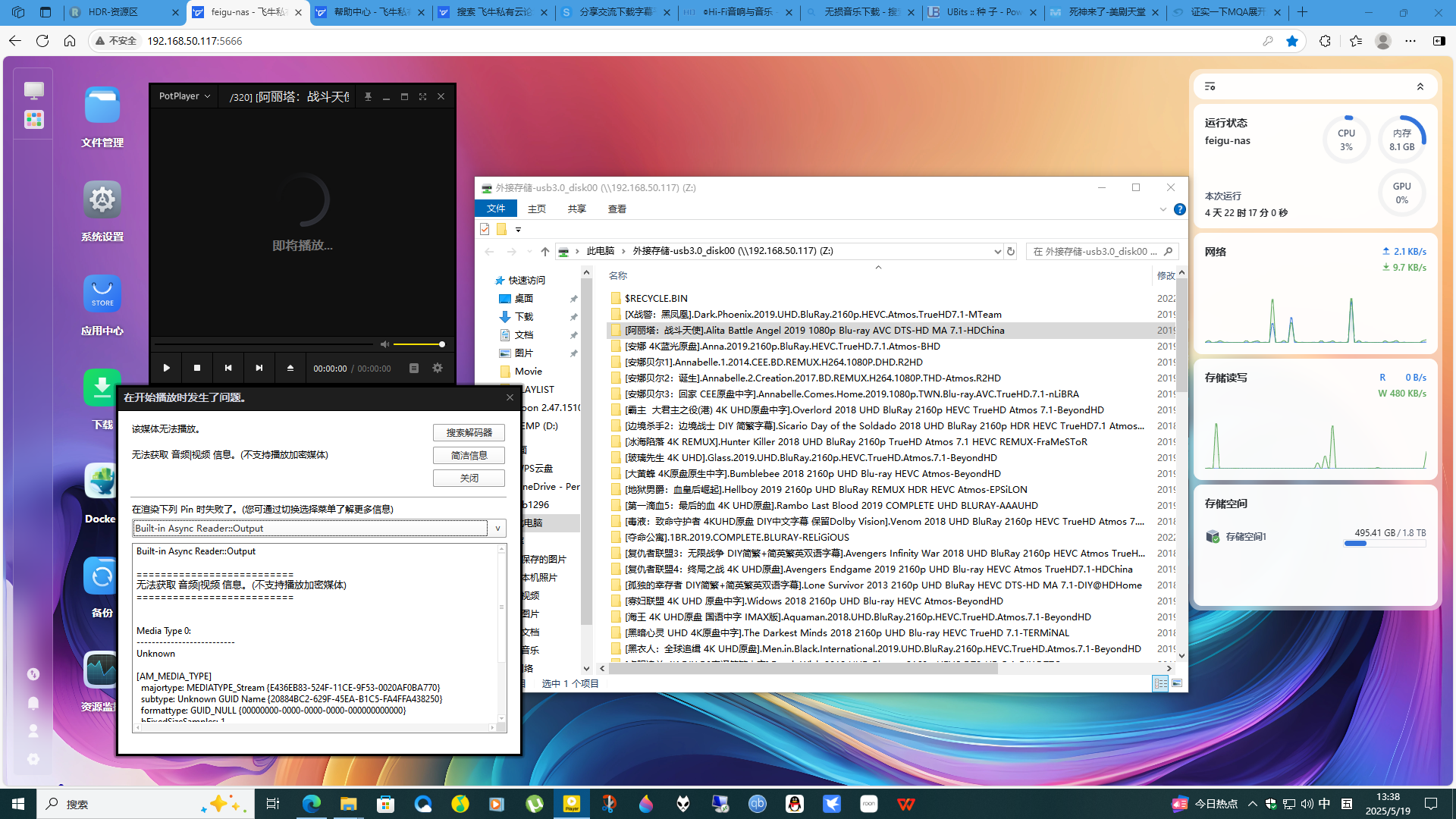
Task: Open Explorer help question mark
Action: click(1180, 209)
